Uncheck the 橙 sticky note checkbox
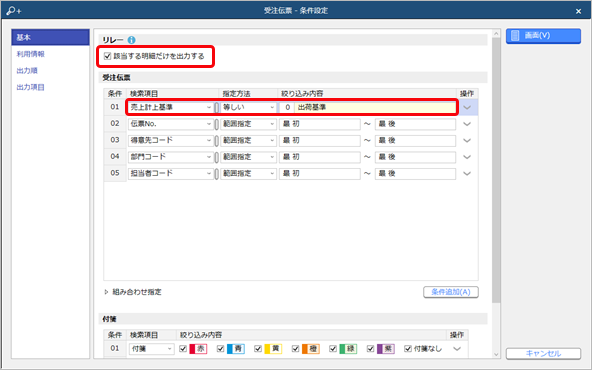The width and height of the screenshot is (592, 370). 295,348
